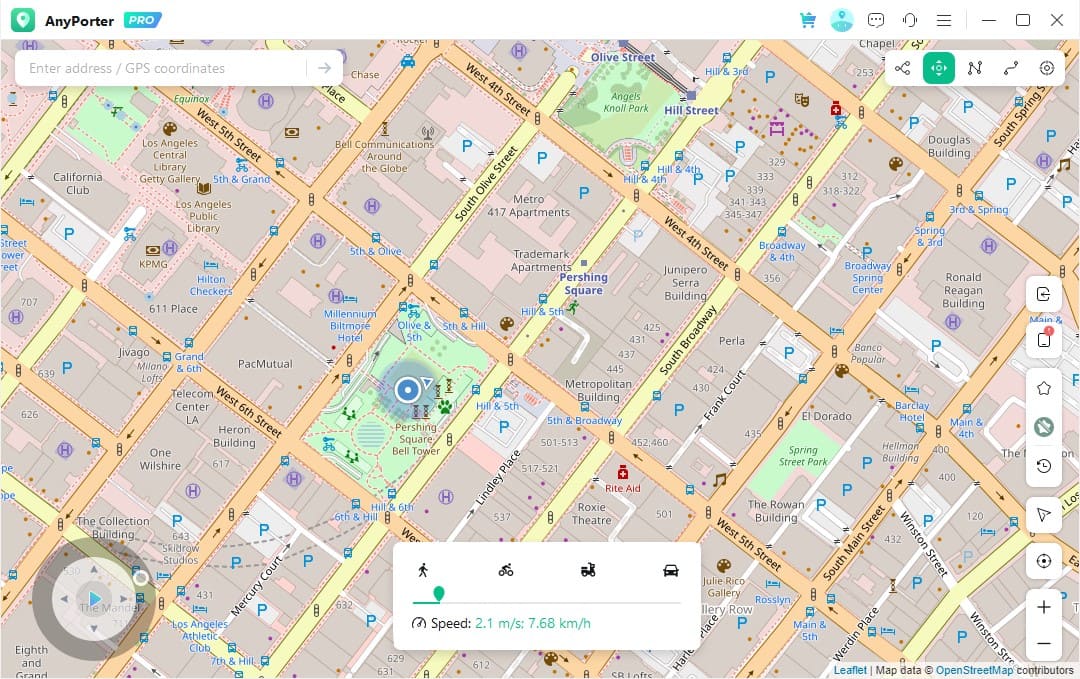Click the PacMutual building label
Image resolution: width=1080 pixels, height=679 pixels.
[265, 364]
